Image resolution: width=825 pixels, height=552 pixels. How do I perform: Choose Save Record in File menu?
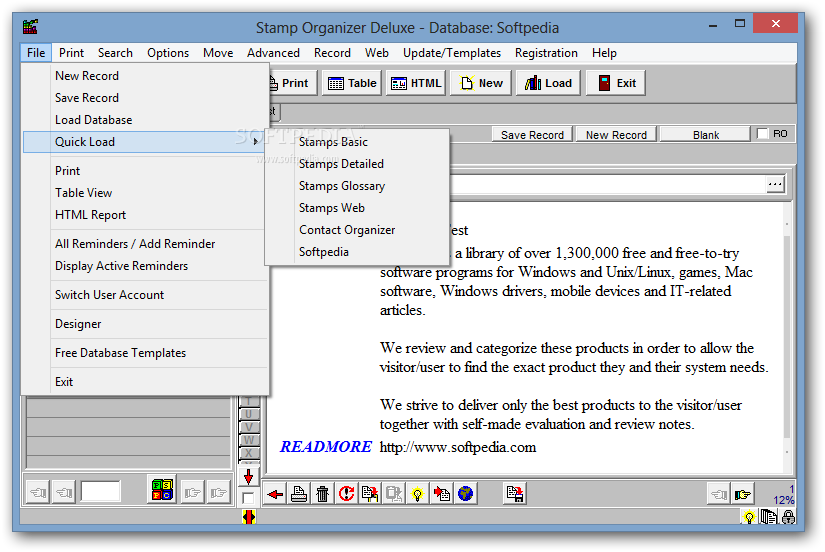(x=146, y=98)
